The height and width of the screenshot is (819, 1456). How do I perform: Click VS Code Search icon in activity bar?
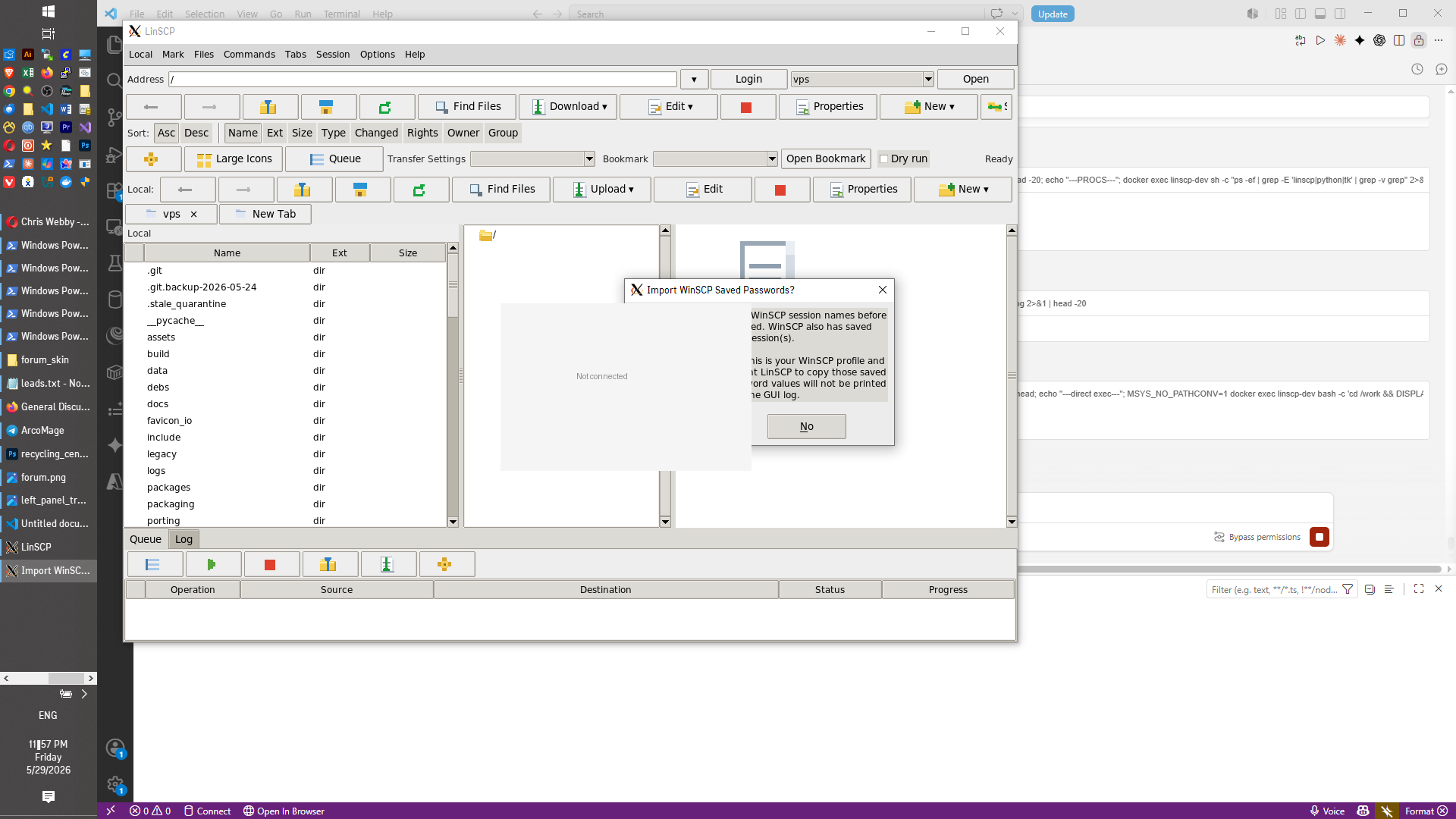[x=115, y=80]
